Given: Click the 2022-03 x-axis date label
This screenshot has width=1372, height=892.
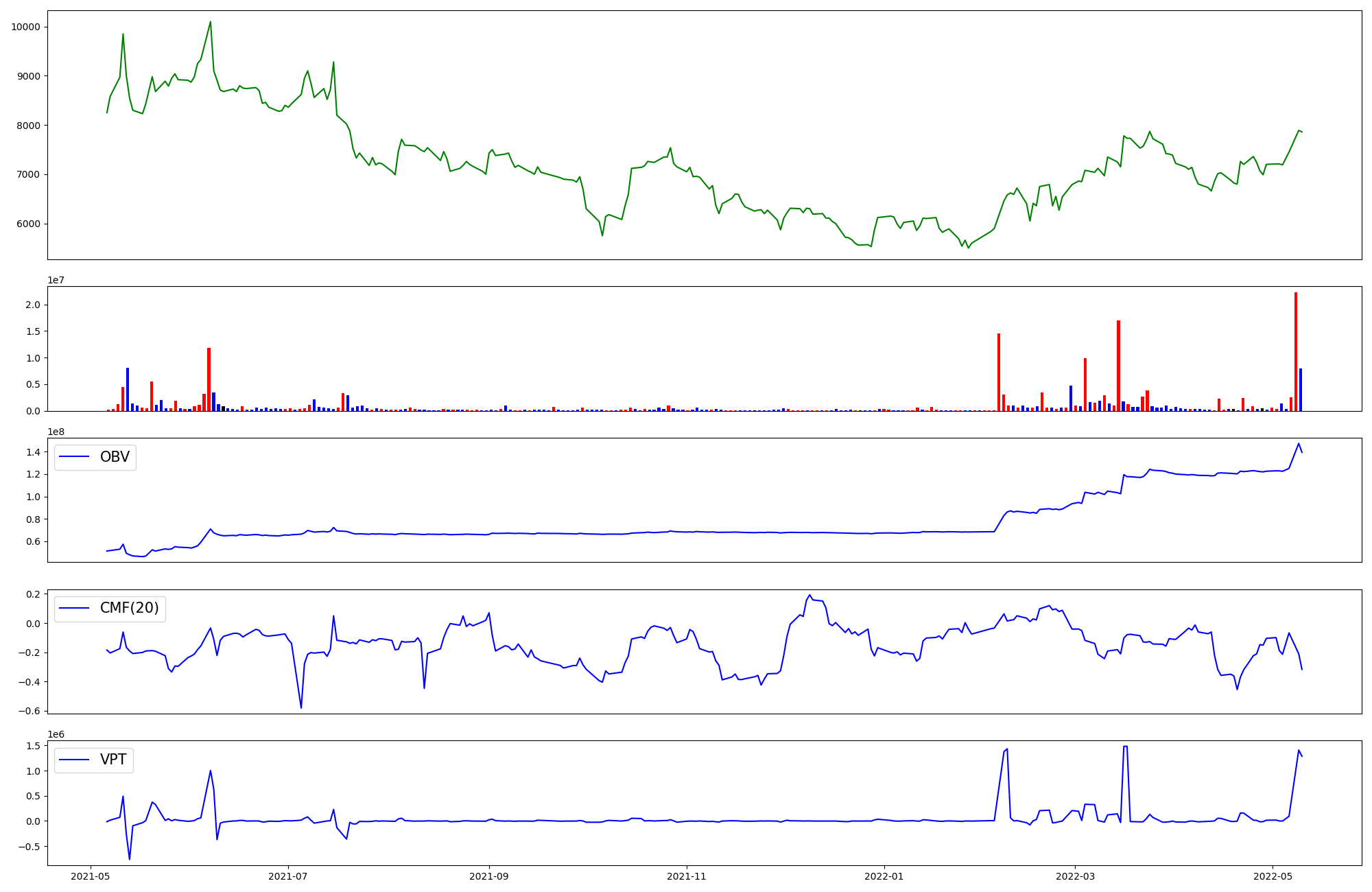Looking at the screenshot, I should click(x=1075, y=876).
